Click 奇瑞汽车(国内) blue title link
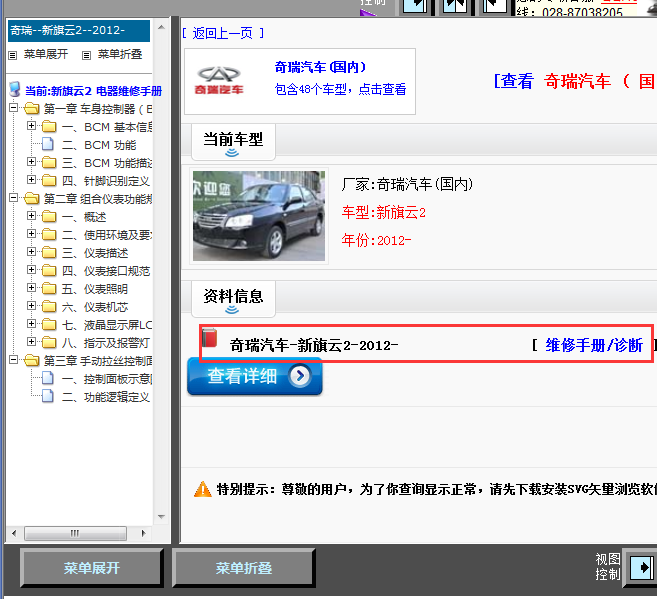 coord(320,67)
